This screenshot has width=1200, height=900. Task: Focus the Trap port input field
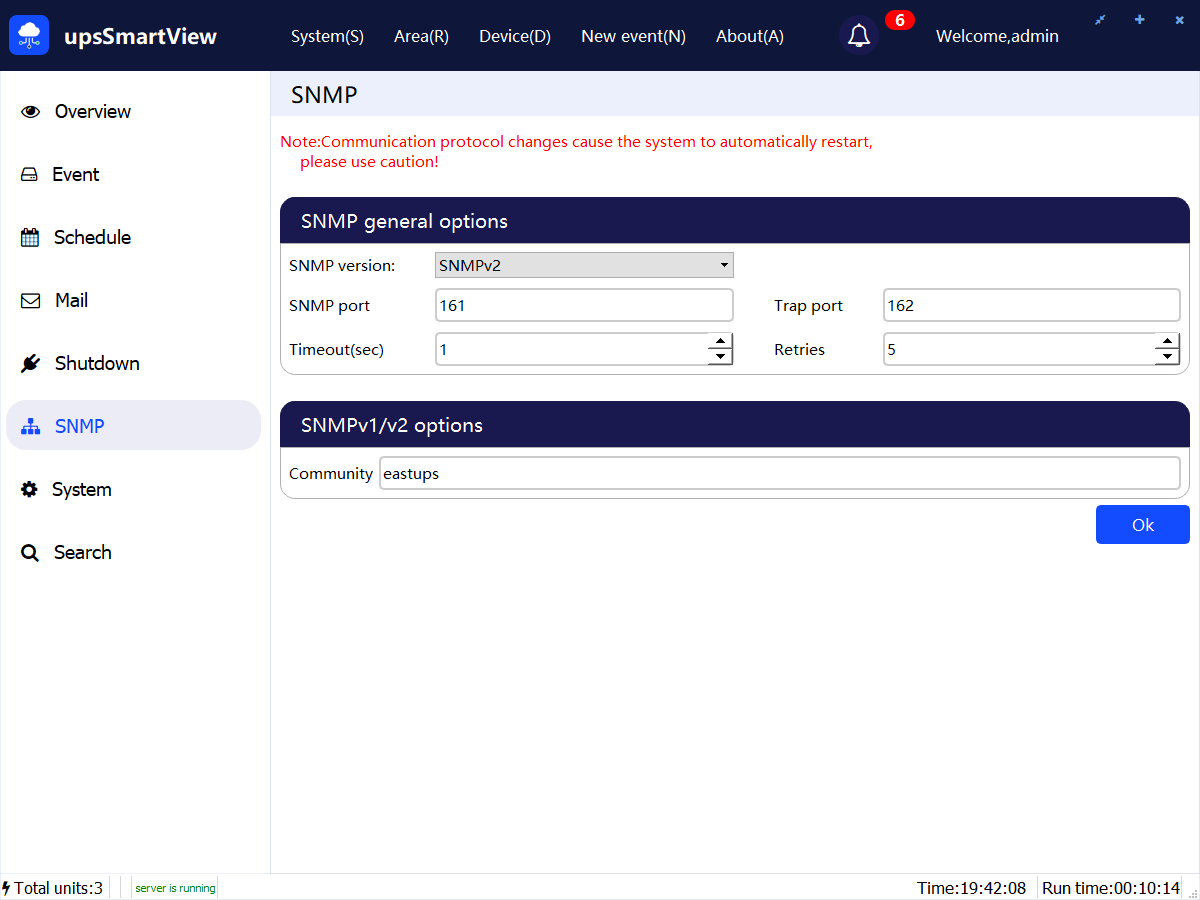[x=1031, y=306]
